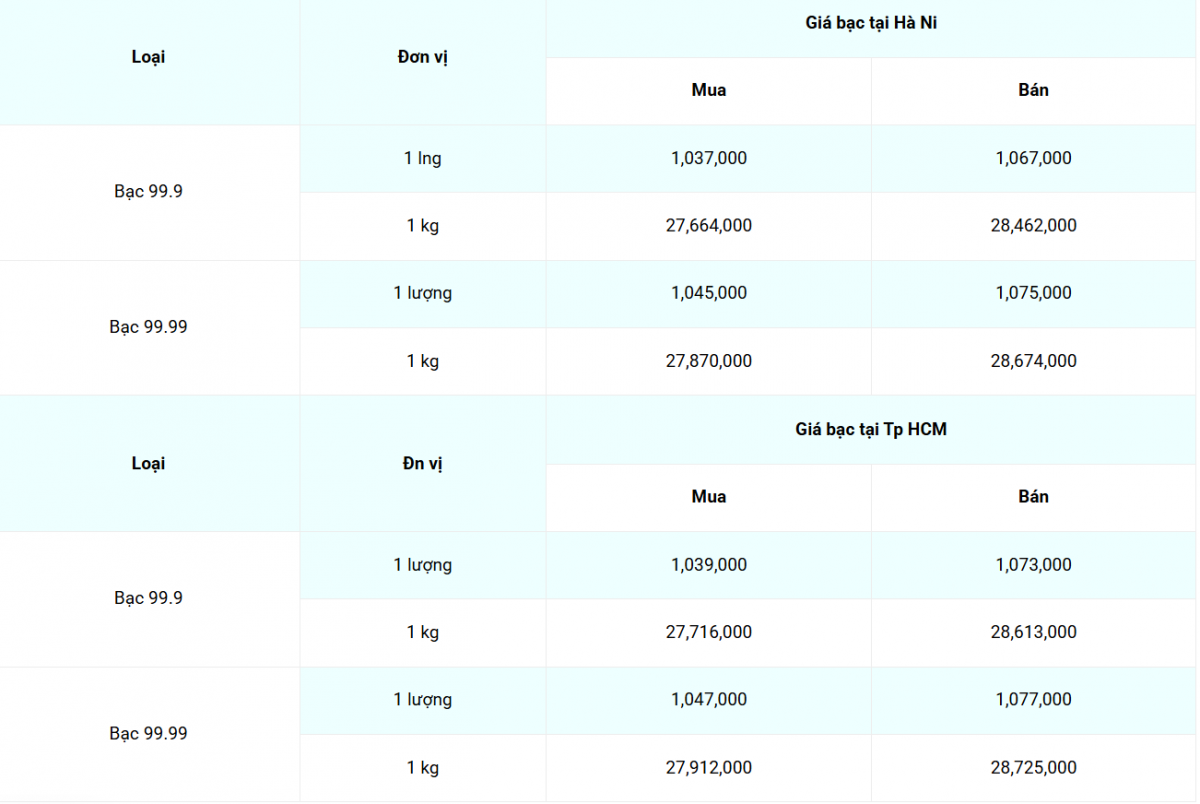This screenshot has height=804, width=1200.
Task: Select the cell showing 27,870,000
Action: click(x=709, y=361)
